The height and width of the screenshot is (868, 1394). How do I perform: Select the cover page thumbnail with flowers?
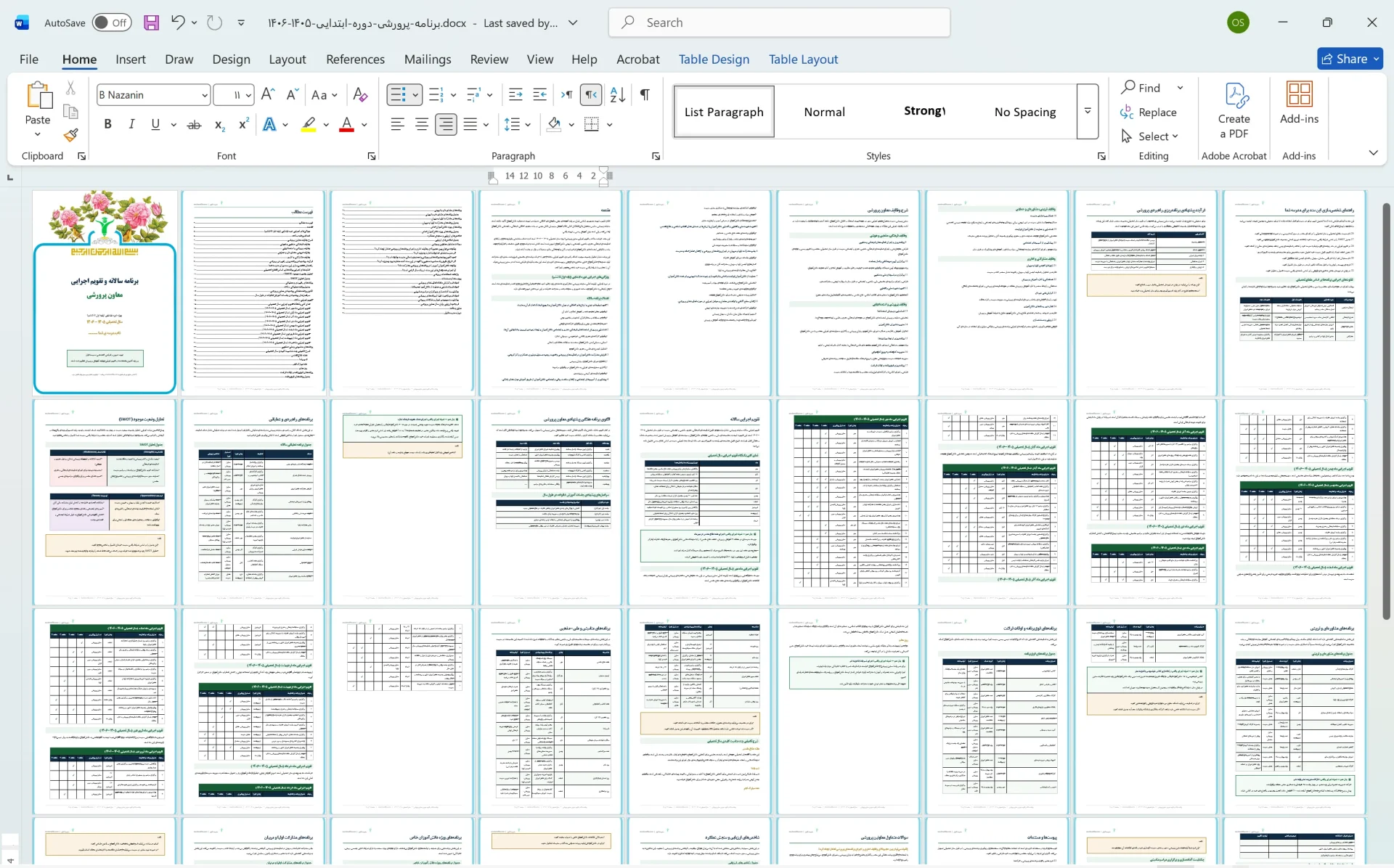tap(105, 292)
